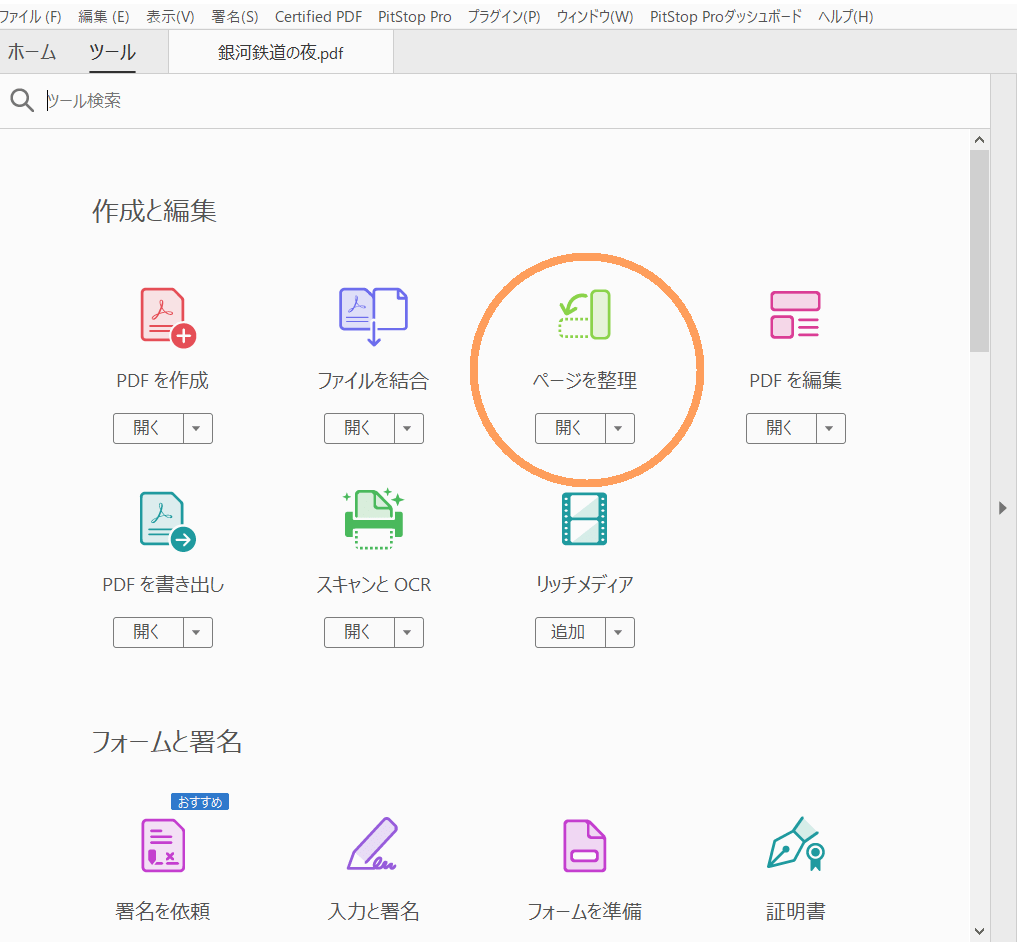Add リッチメディア with the 追加 button
The width and height of the screenshot is (1017, 942).
point(569,633)
